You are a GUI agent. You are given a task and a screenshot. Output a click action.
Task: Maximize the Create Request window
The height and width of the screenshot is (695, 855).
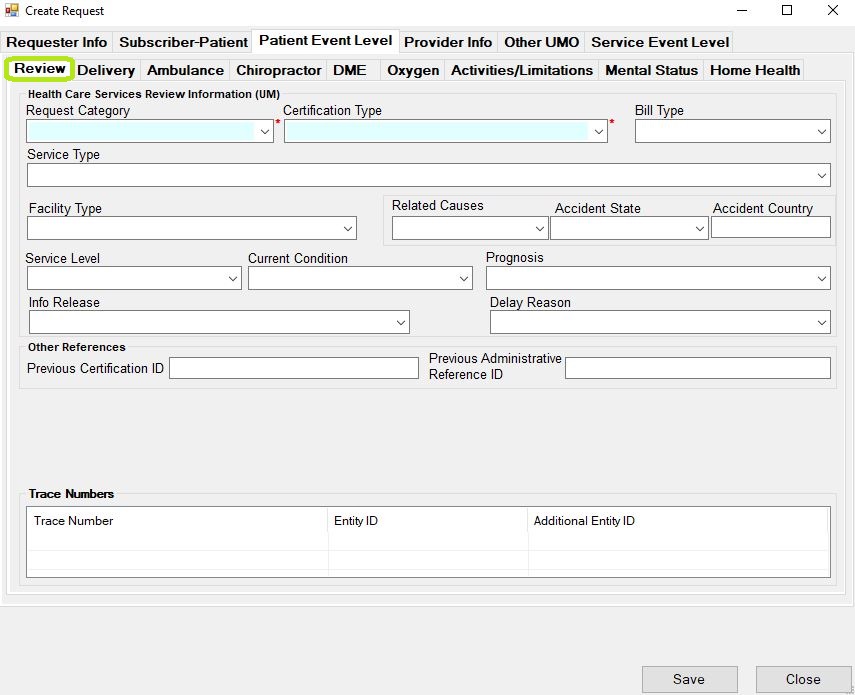pos(787,10)
